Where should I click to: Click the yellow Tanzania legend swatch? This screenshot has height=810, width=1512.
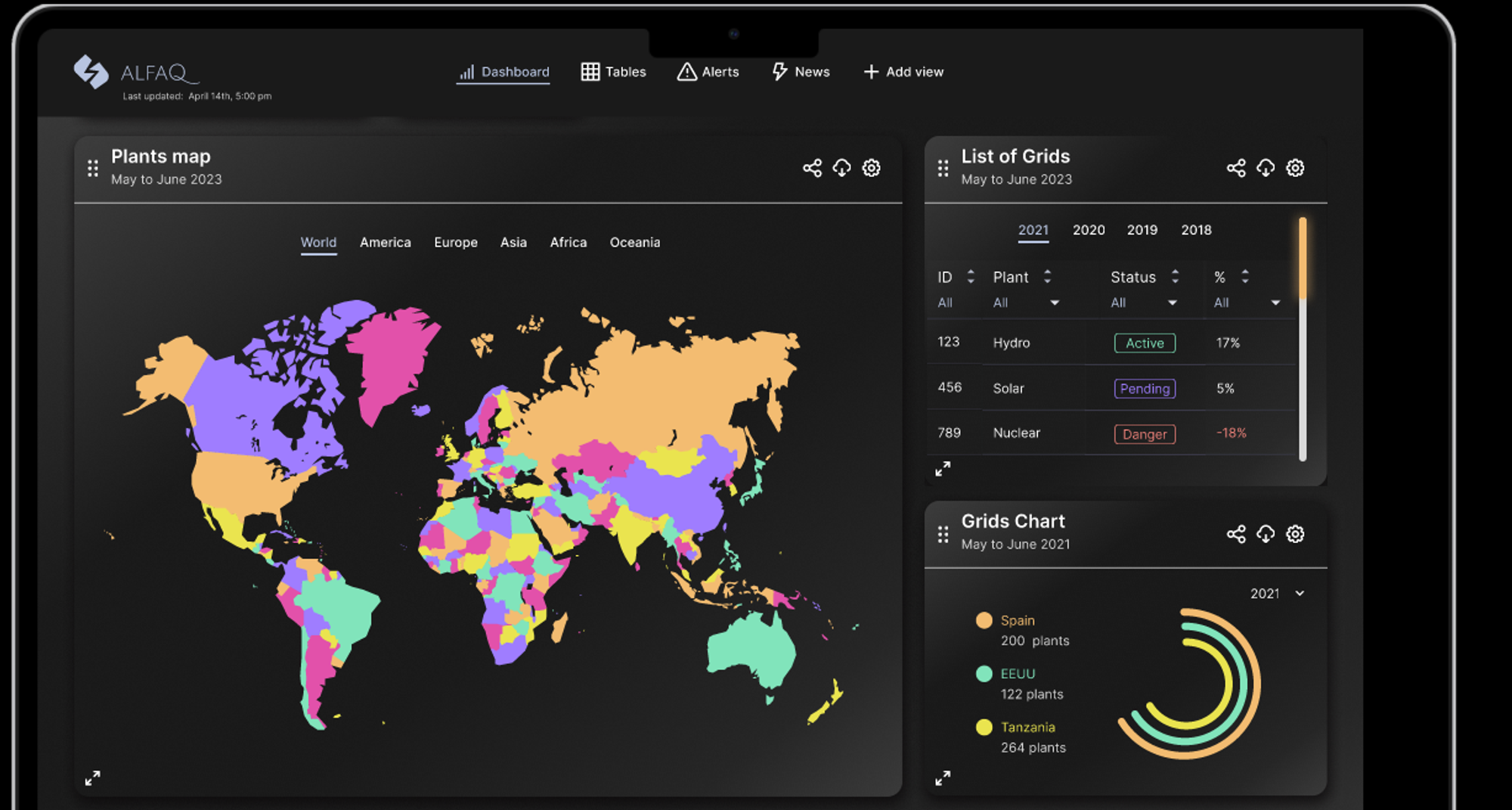click(x=984, y=728)
